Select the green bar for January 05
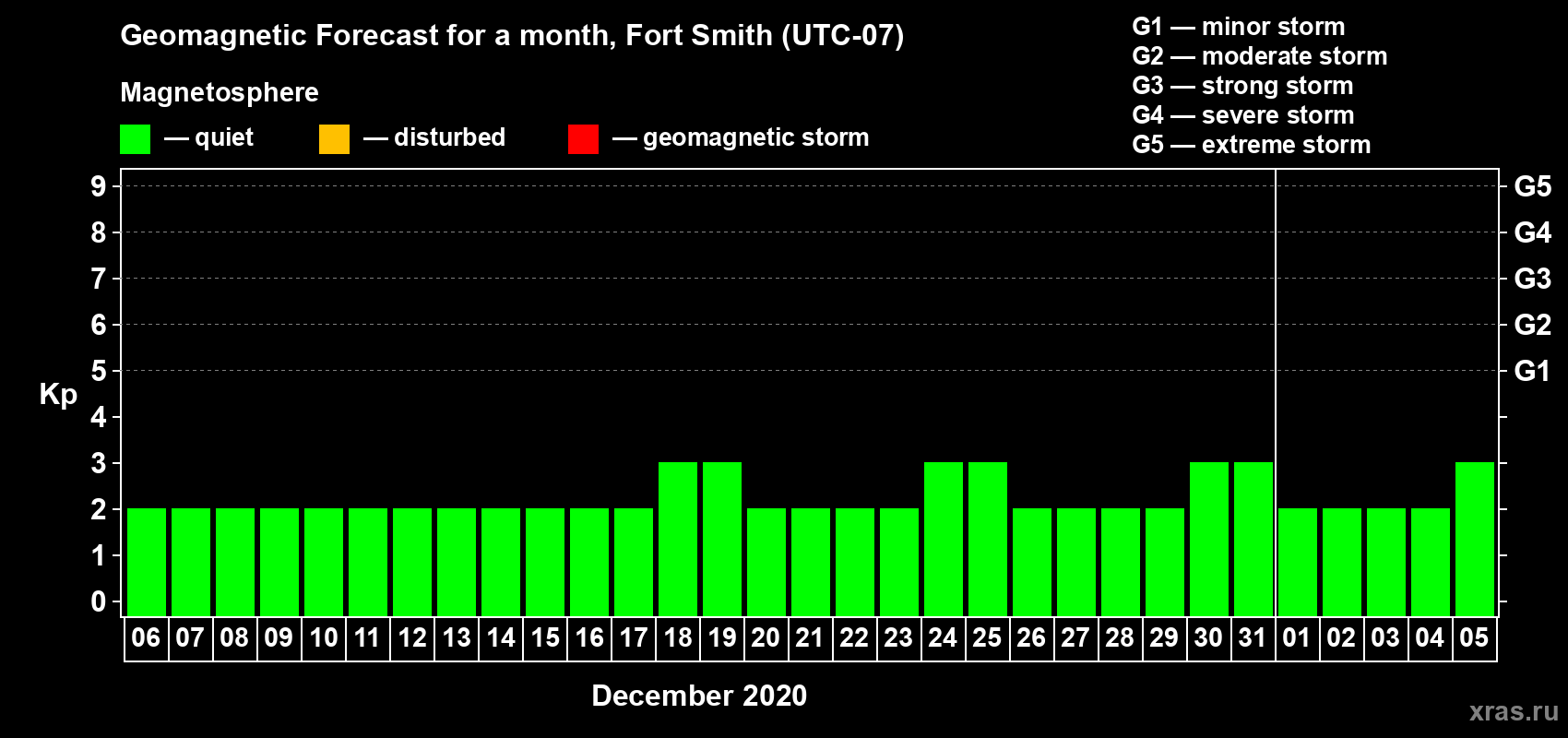Screen dimensions: 1568x738 tap(1475, 539)
